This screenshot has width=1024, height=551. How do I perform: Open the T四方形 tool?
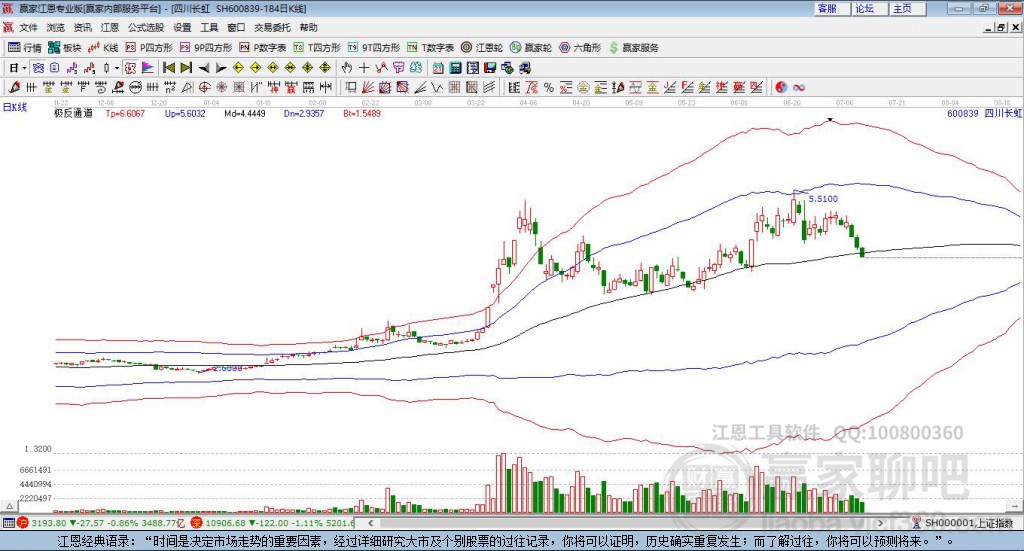317,48
